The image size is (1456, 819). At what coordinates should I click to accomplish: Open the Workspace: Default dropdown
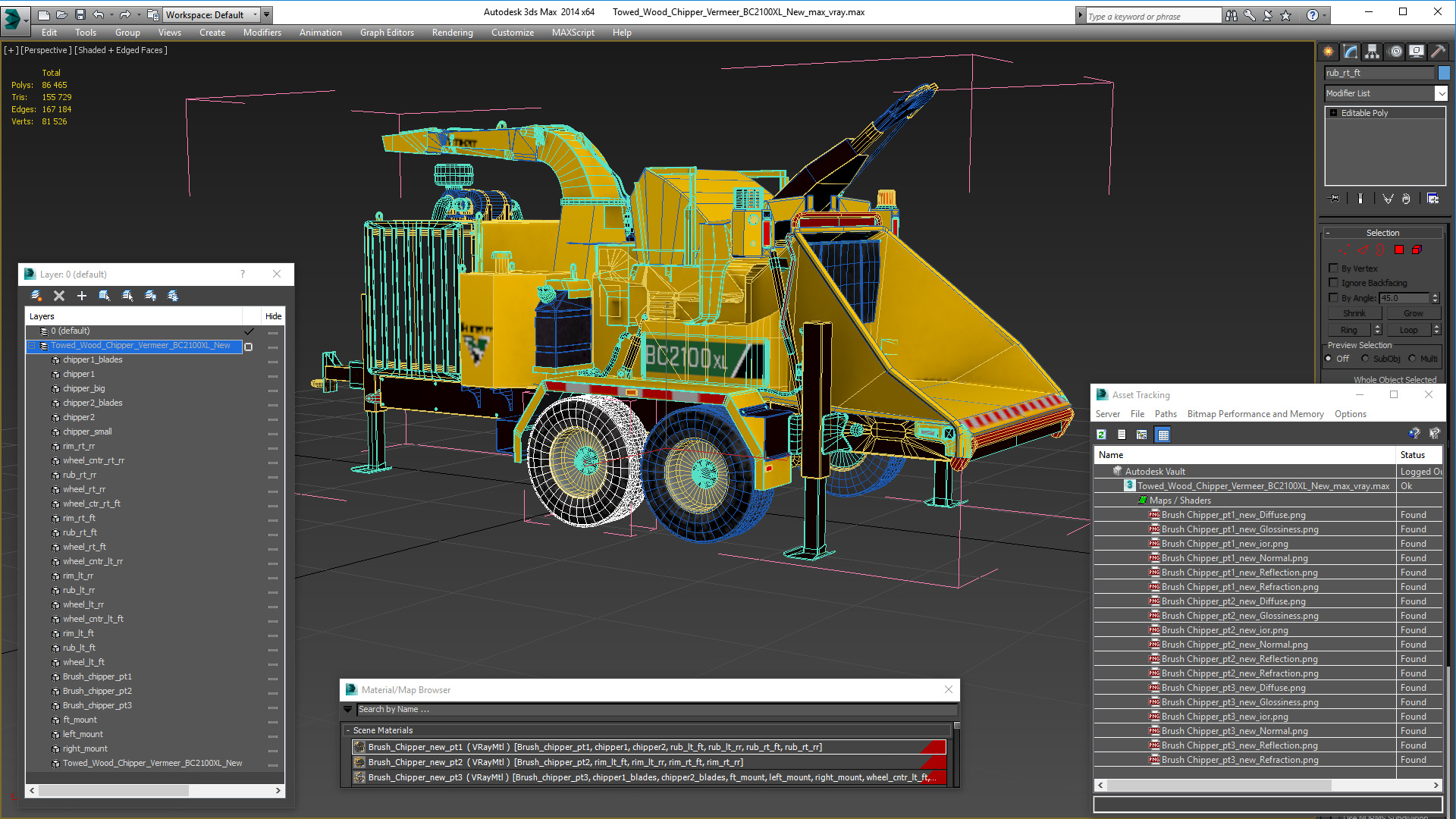pyautogui.click(x=212, y=14)
